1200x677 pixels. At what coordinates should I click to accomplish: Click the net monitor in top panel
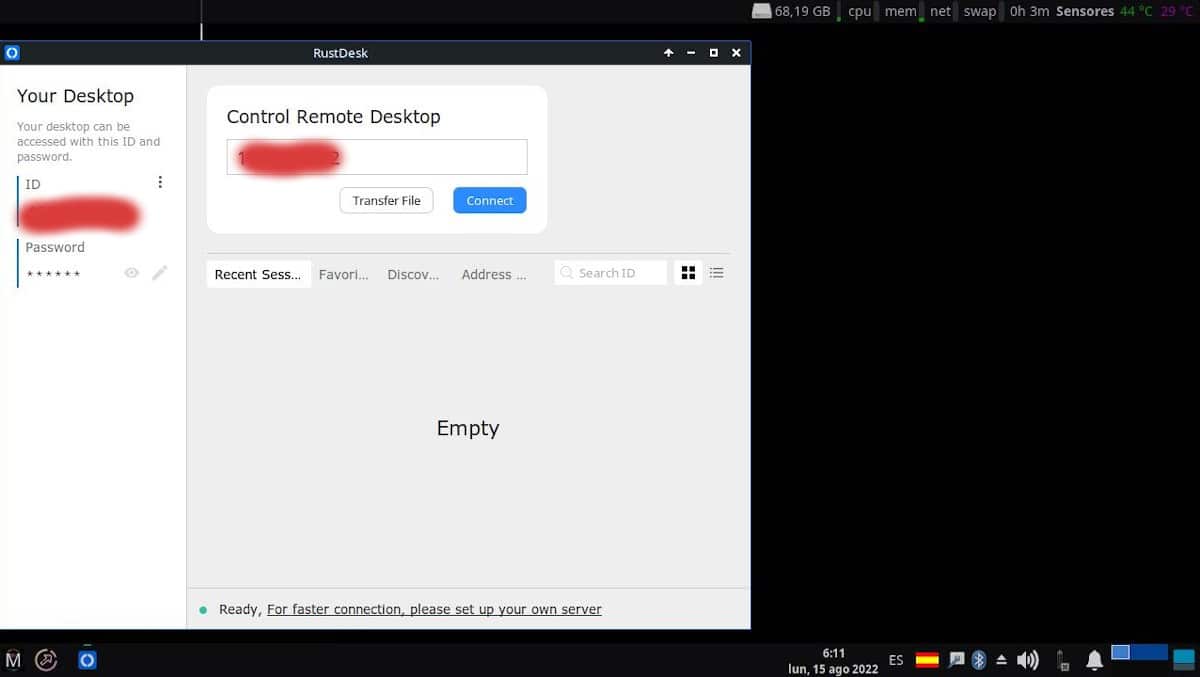pyautogui.click(x=940, y=11)
